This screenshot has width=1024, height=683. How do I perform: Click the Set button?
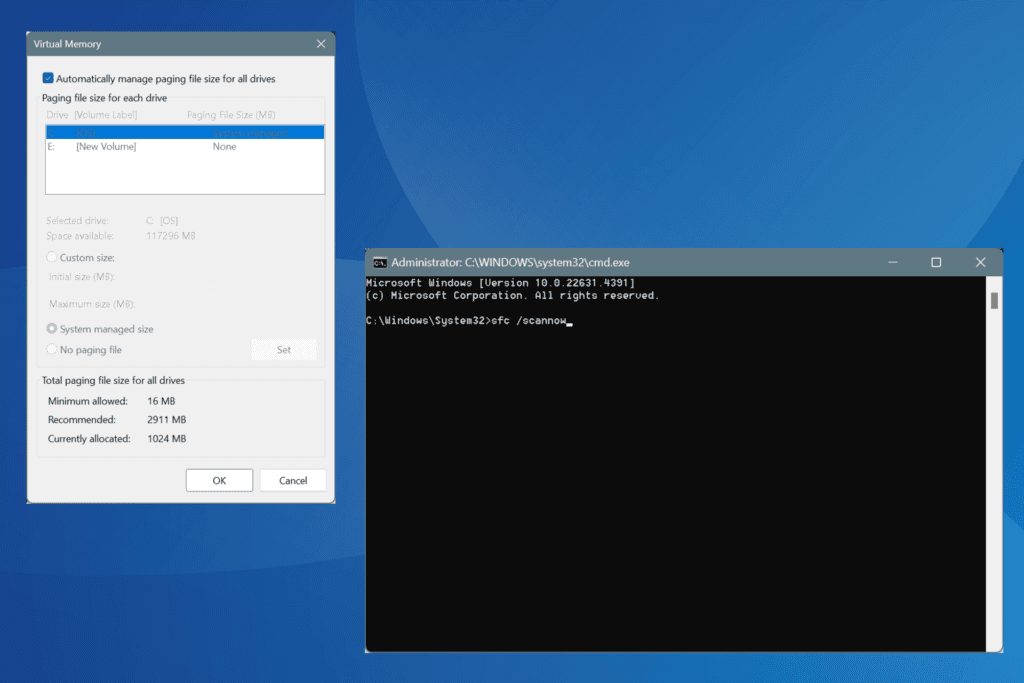click(x=284, y=349)
